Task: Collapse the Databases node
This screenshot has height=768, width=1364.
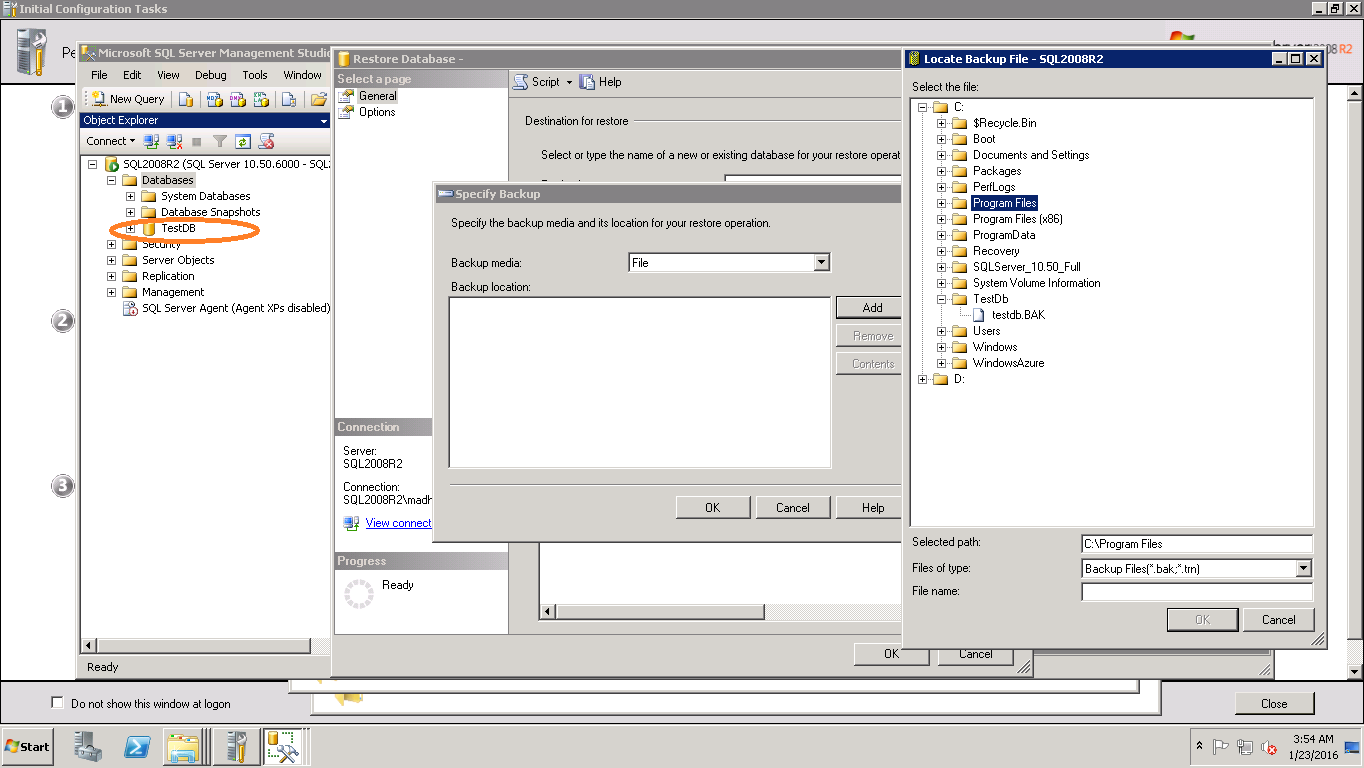Action: [111, 180]
